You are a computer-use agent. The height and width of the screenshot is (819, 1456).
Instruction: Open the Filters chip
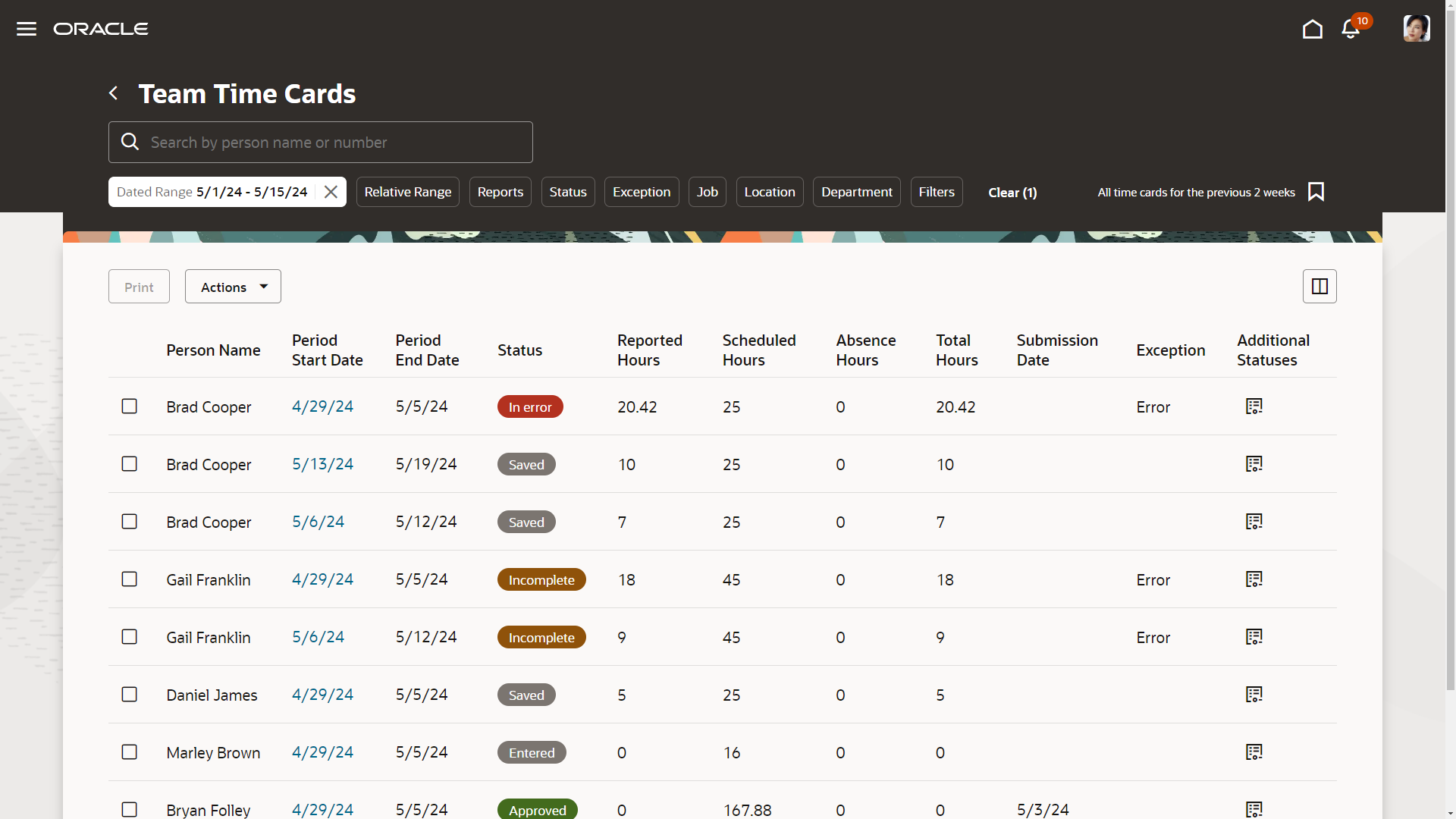coord(937,192)
